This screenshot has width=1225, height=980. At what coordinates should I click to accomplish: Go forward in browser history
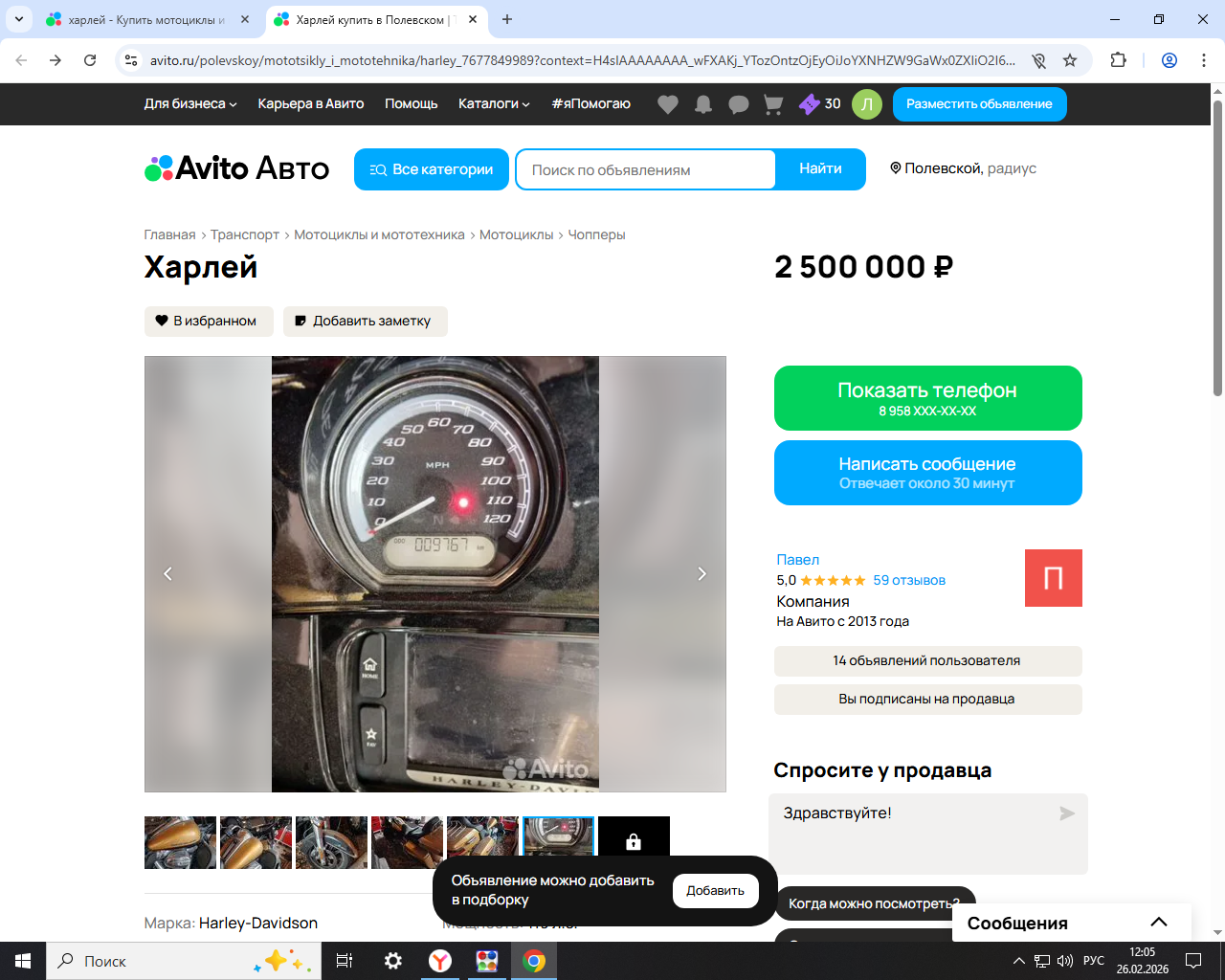[x=56, y=60]
